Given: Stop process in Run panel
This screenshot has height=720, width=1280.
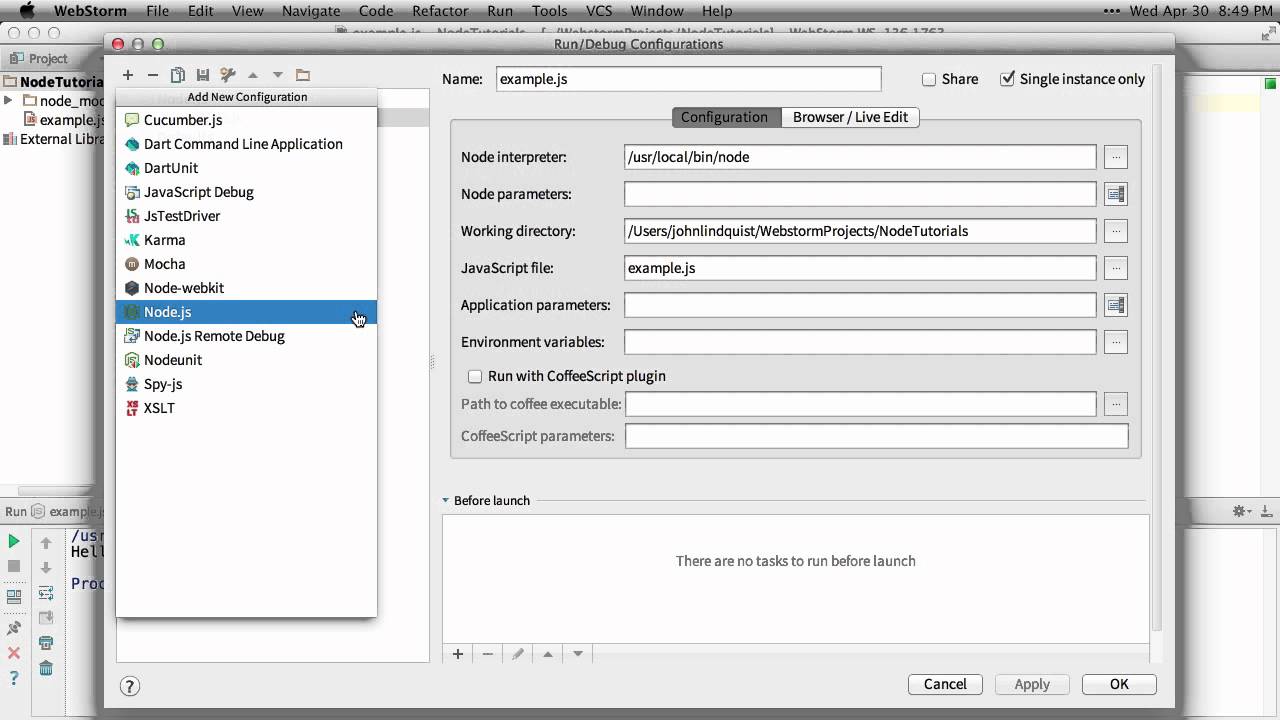Looking at the screenshot, I should click(x=14, y=566).
